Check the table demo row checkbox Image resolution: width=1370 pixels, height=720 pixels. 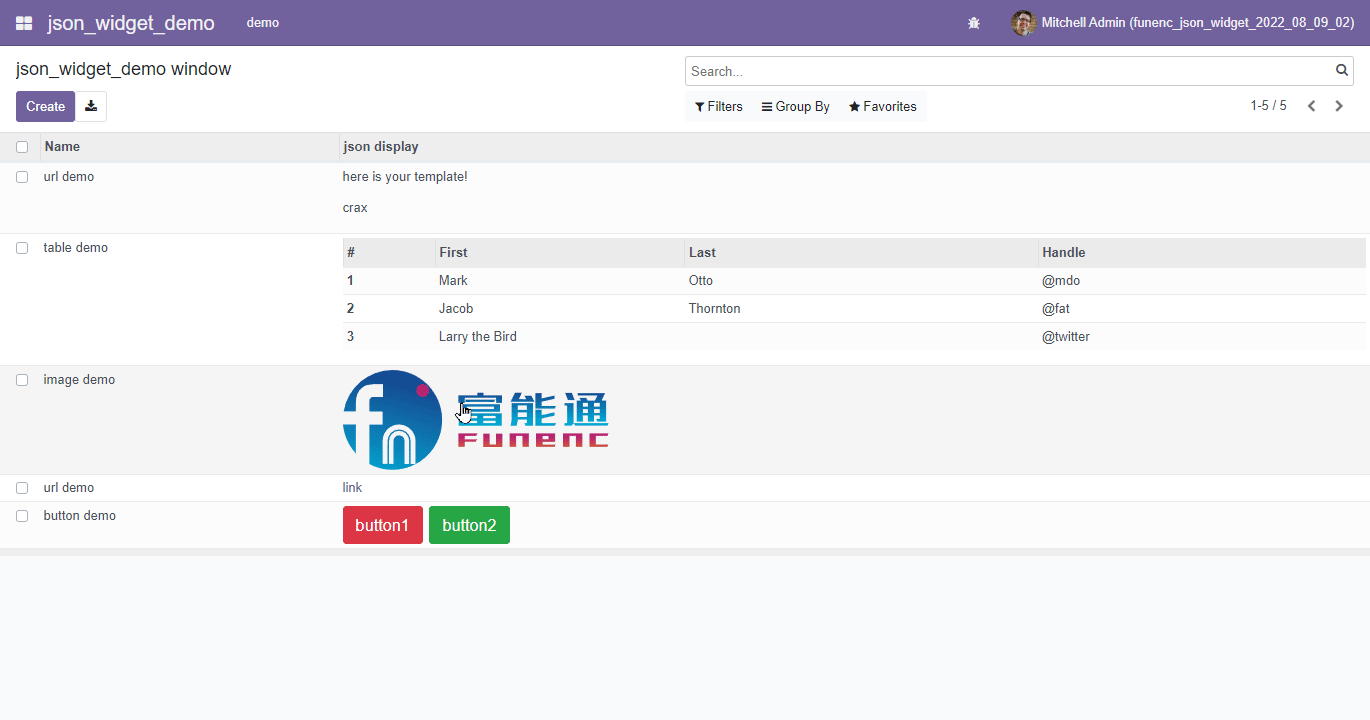(22, 247)
